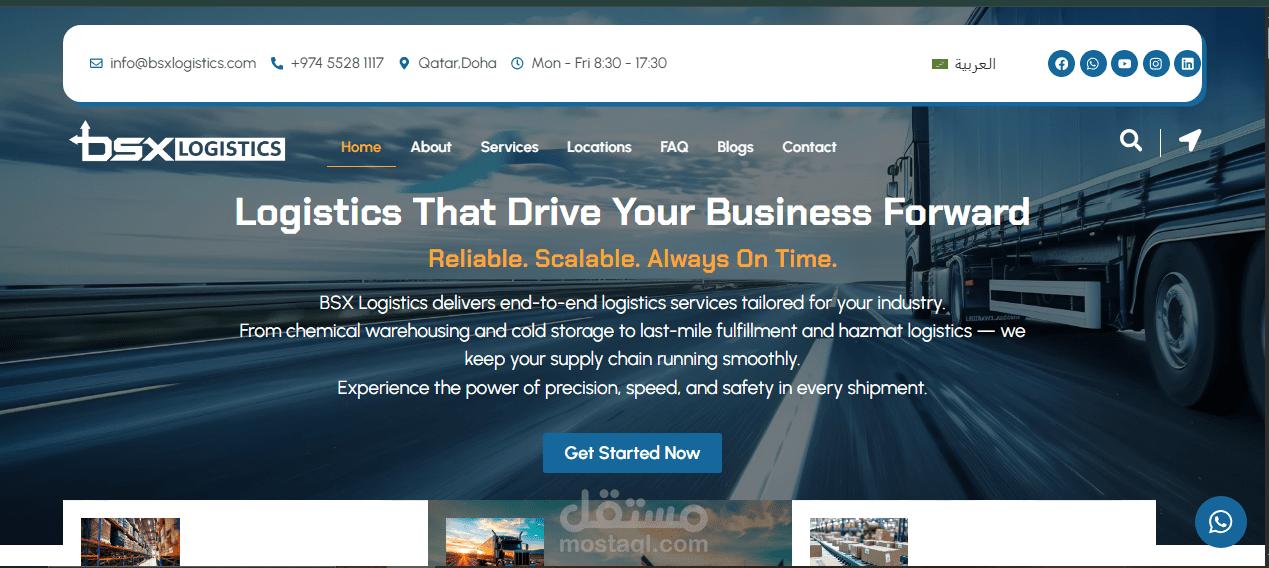This screenshot has height=568, width=1269.
Task: Open the Facebook social icon
Action: pos(1061,64)
